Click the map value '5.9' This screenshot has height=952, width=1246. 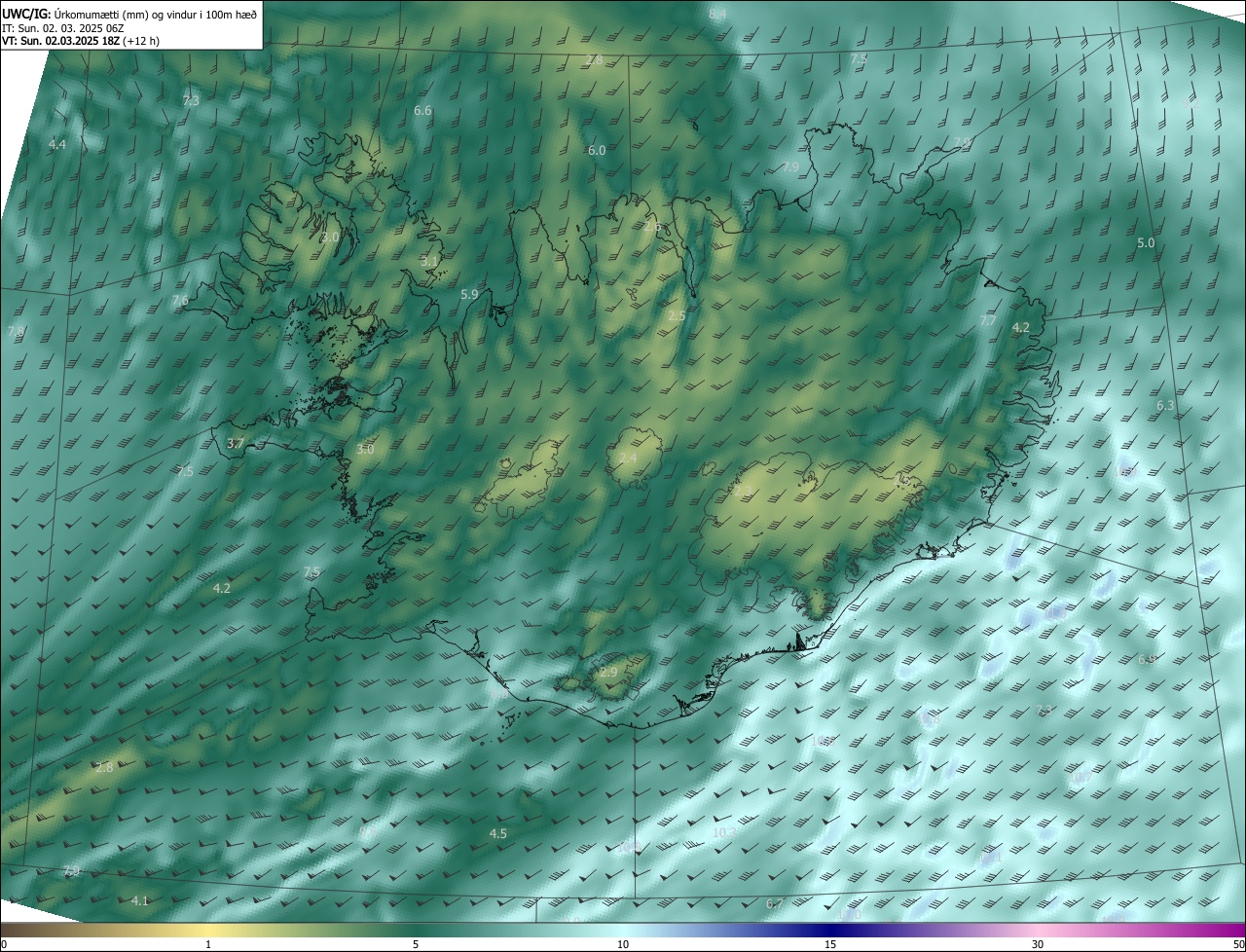[469, 294]
